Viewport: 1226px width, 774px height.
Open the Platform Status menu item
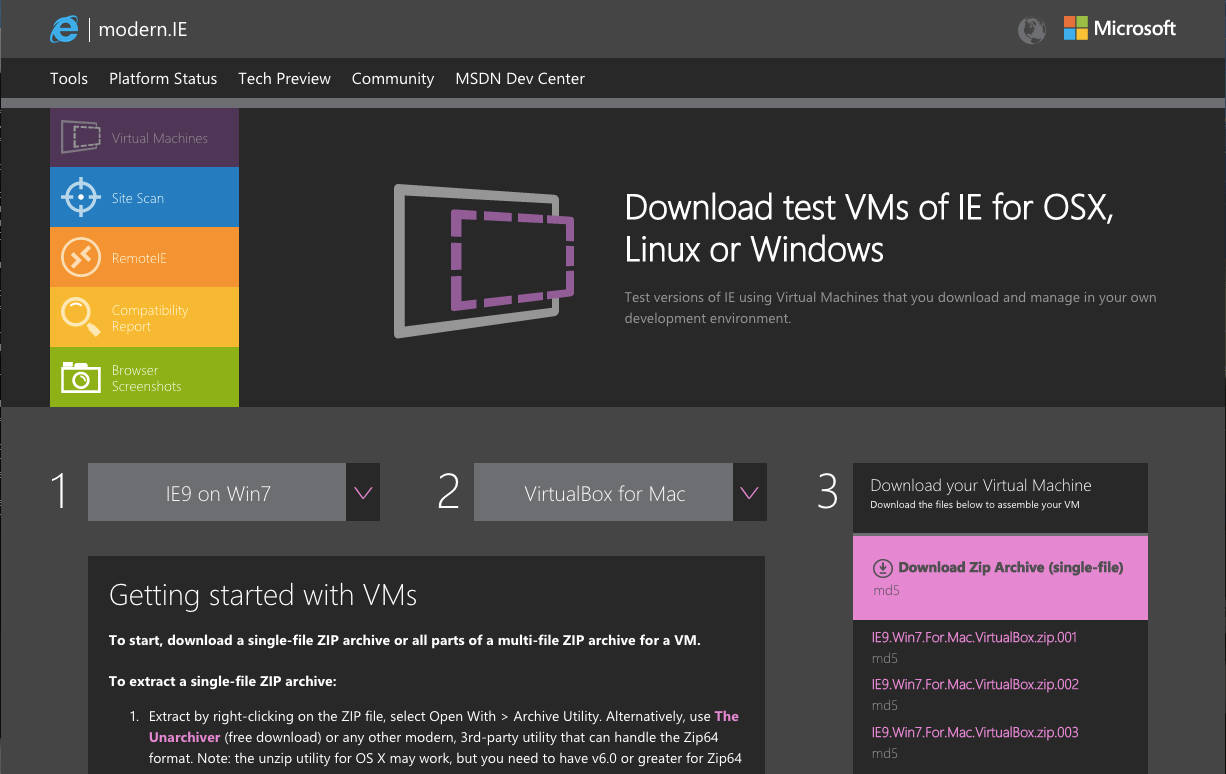(x=163, y=78)
